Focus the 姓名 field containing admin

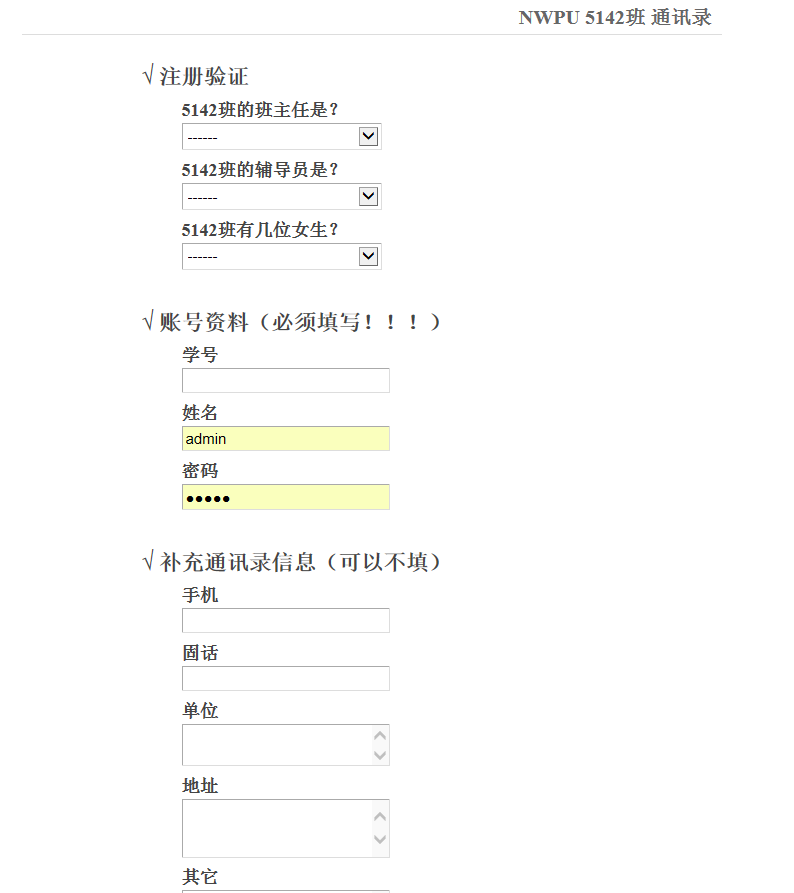[x=285, y=438]
